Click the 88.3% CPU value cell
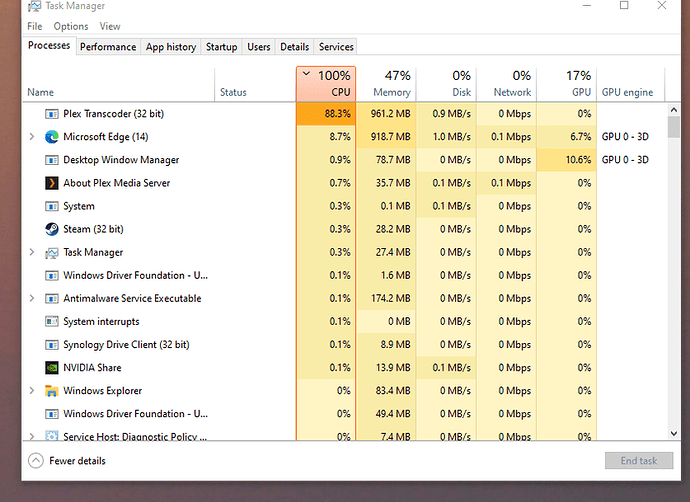 [x=326, y=114]
